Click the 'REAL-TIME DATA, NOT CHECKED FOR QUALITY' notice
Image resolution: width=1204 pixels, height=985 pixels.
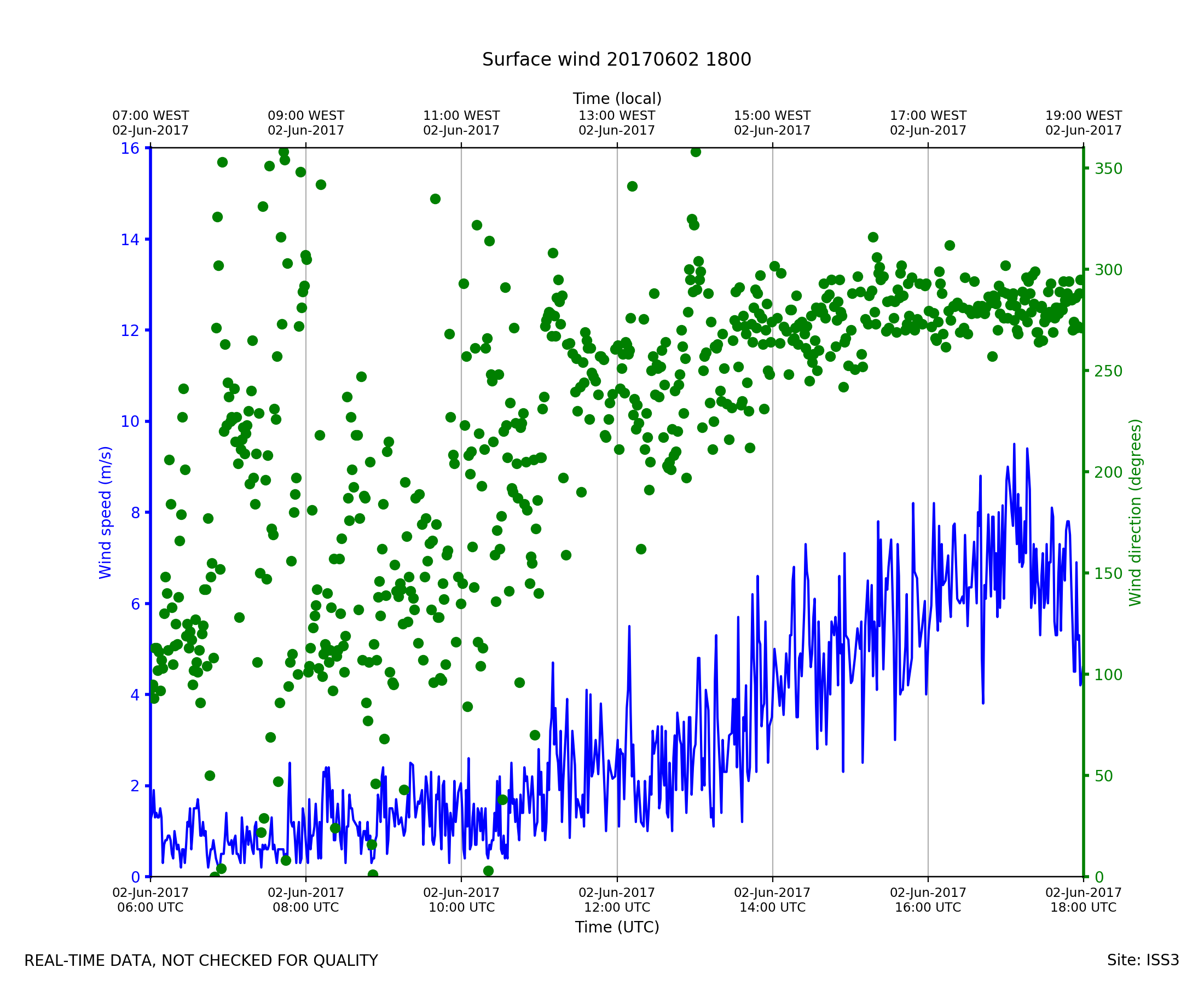tap(201, 960)
